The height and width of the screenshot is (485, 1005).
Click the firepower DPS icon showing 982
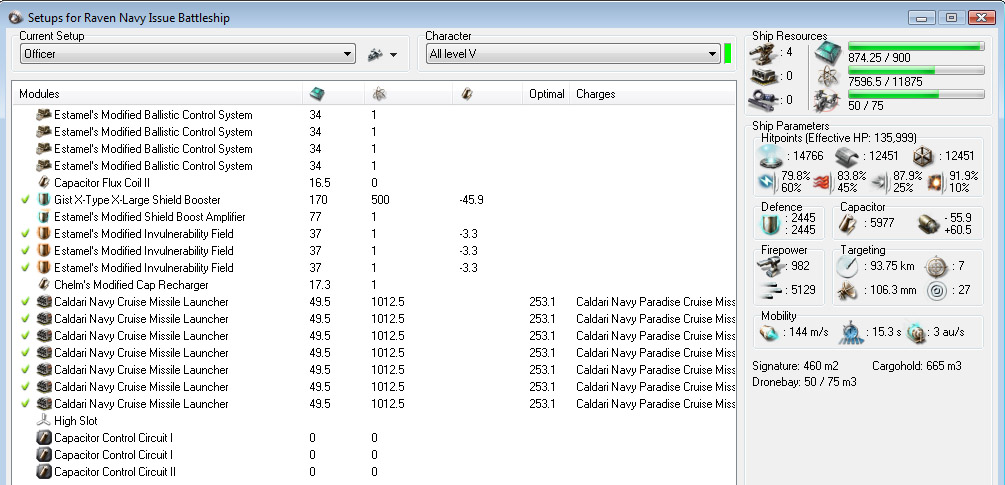[768, 265]
